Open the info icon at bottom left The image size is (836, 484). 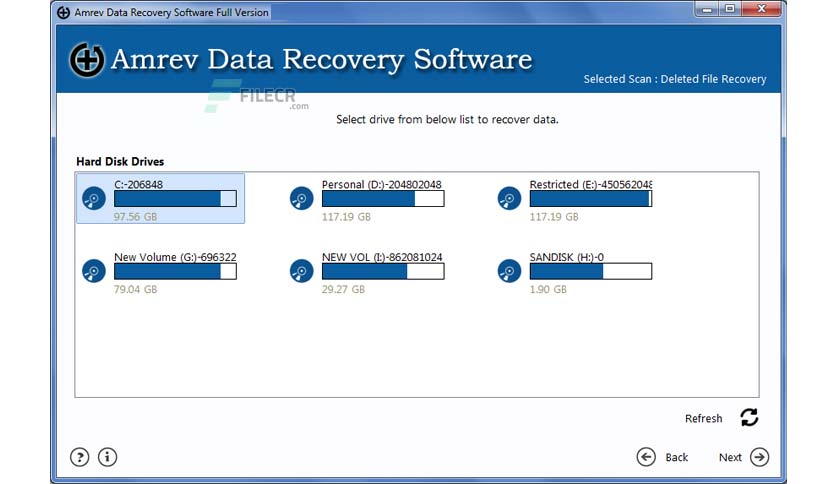(107, 457)
